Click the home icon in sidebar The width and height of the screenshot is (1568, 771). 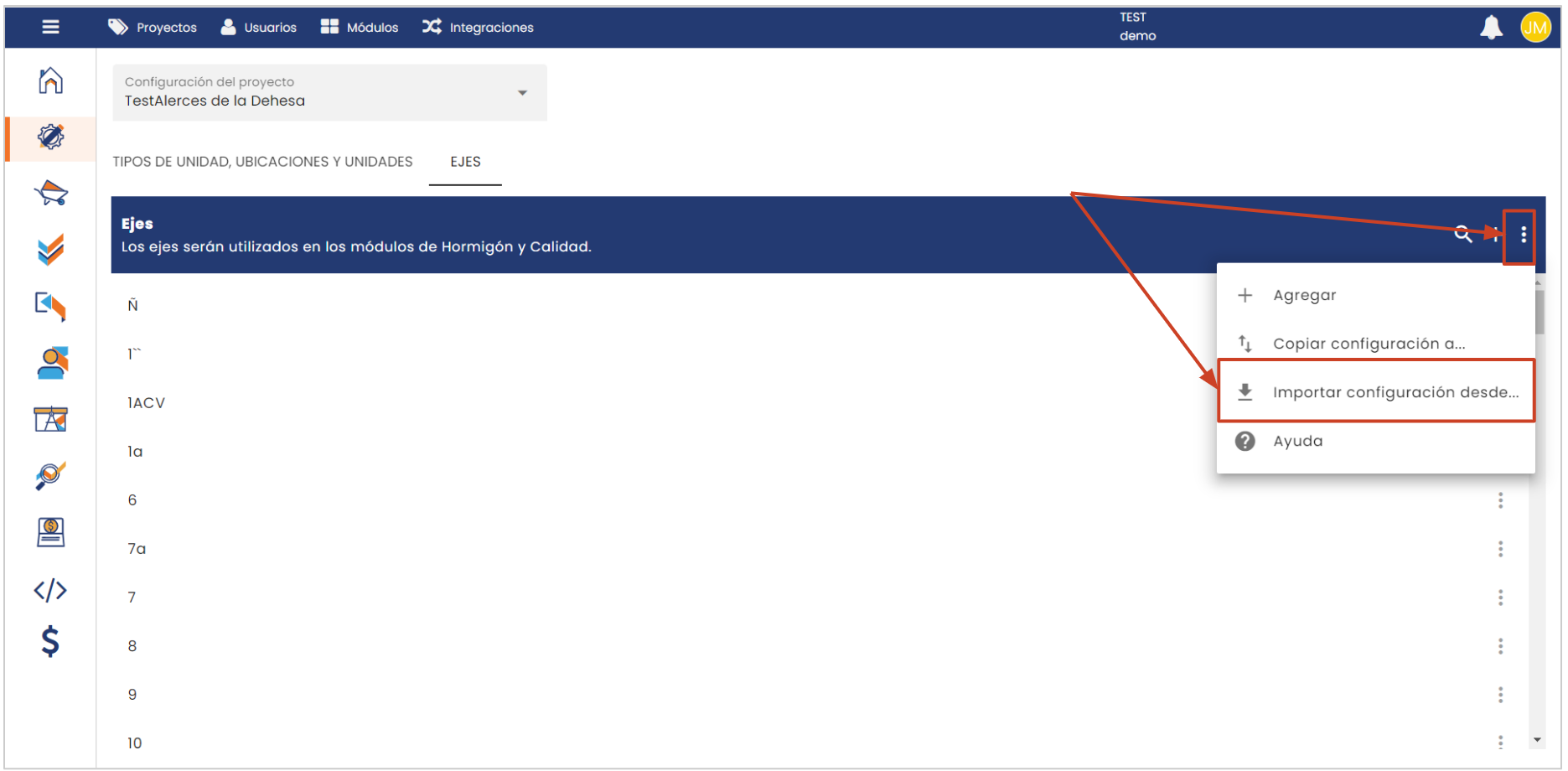(x=50, y=80)
